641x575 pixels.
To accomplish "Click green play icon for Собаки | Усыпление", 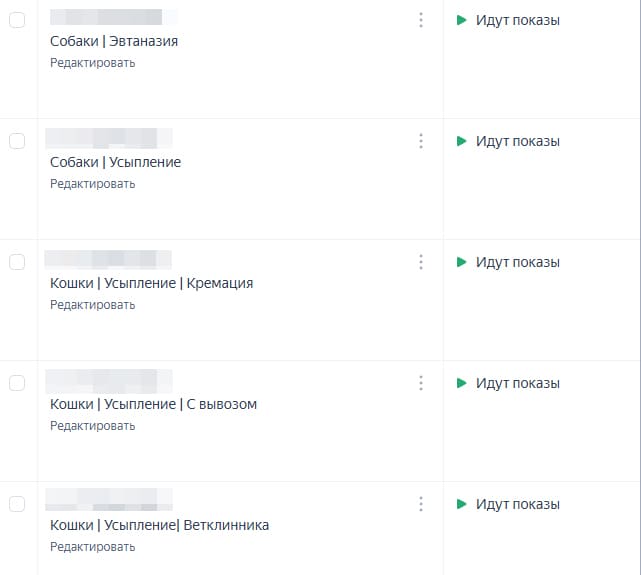I will click(461, 141).
